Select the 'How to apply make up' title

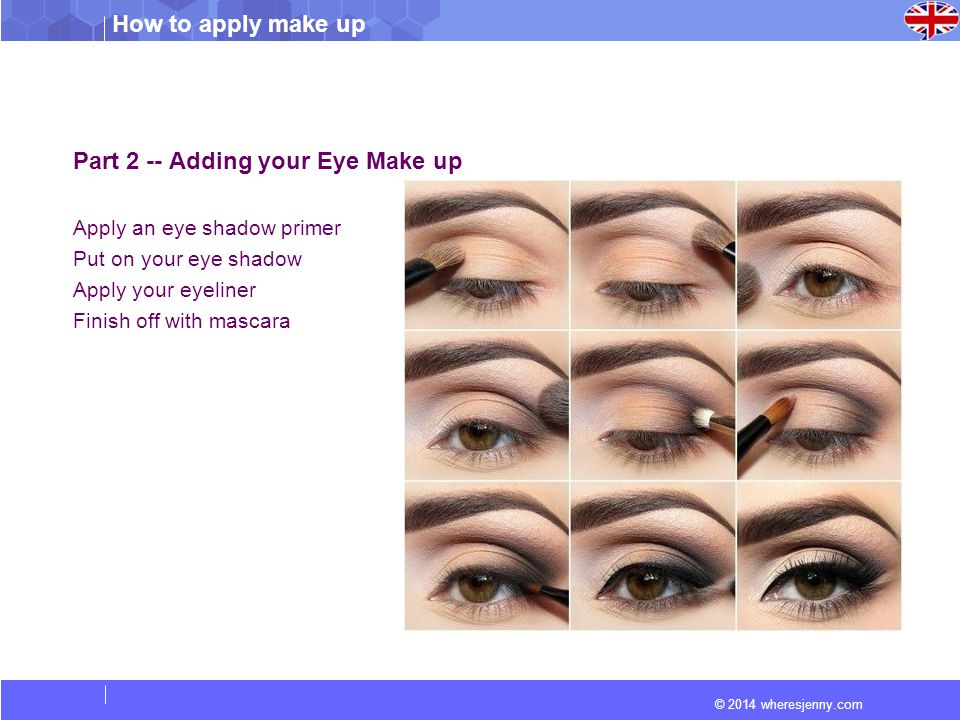point(239,24)
